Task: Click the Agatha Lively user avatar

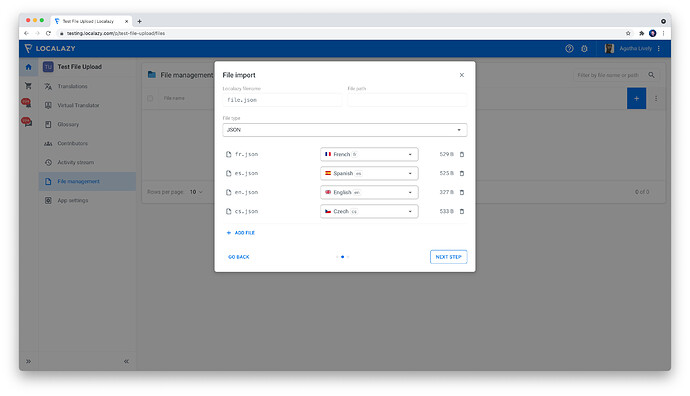Action: click(609, 48)
